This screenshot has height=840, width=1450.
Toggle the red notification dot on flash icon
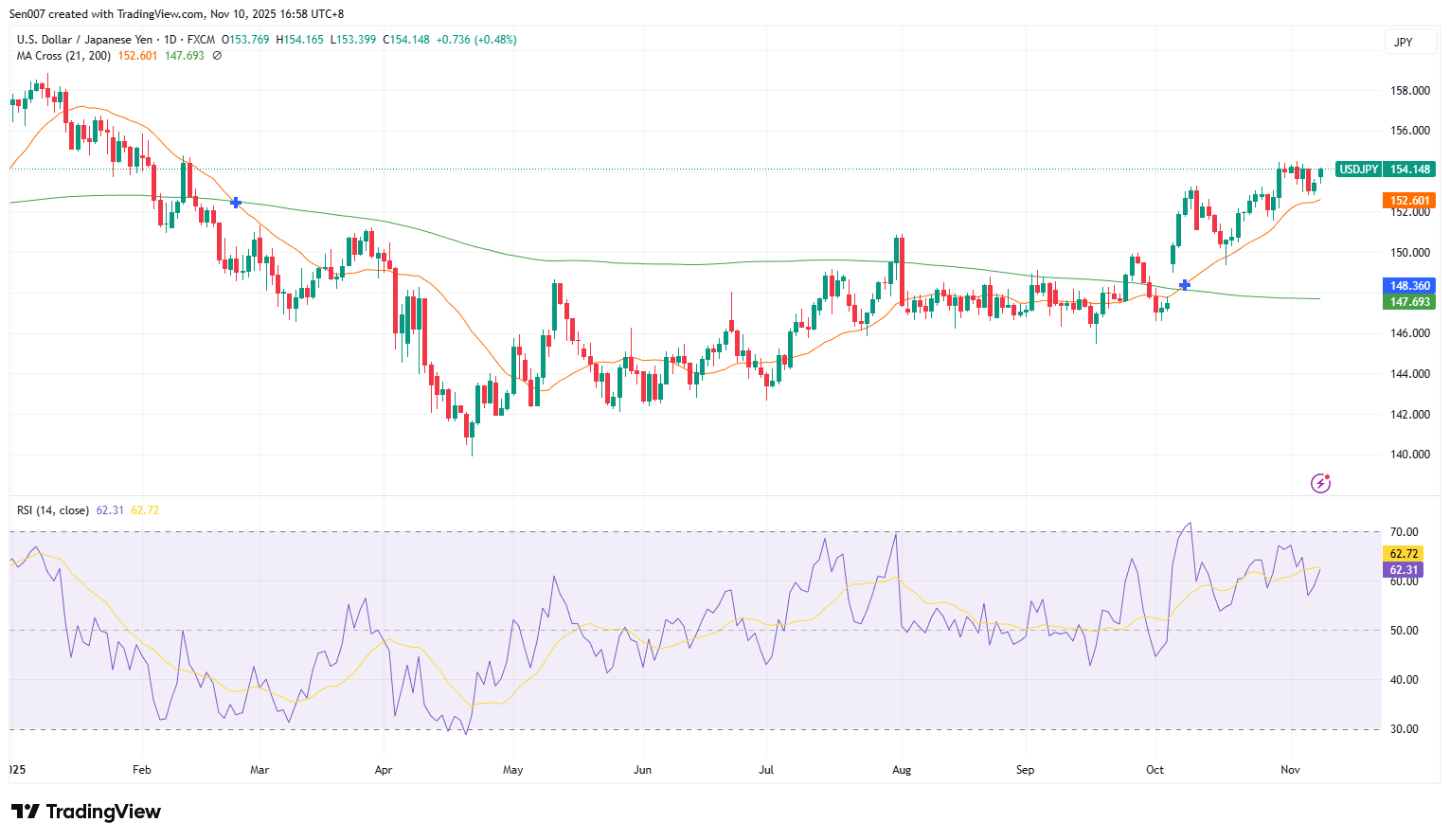(1328, 477)
